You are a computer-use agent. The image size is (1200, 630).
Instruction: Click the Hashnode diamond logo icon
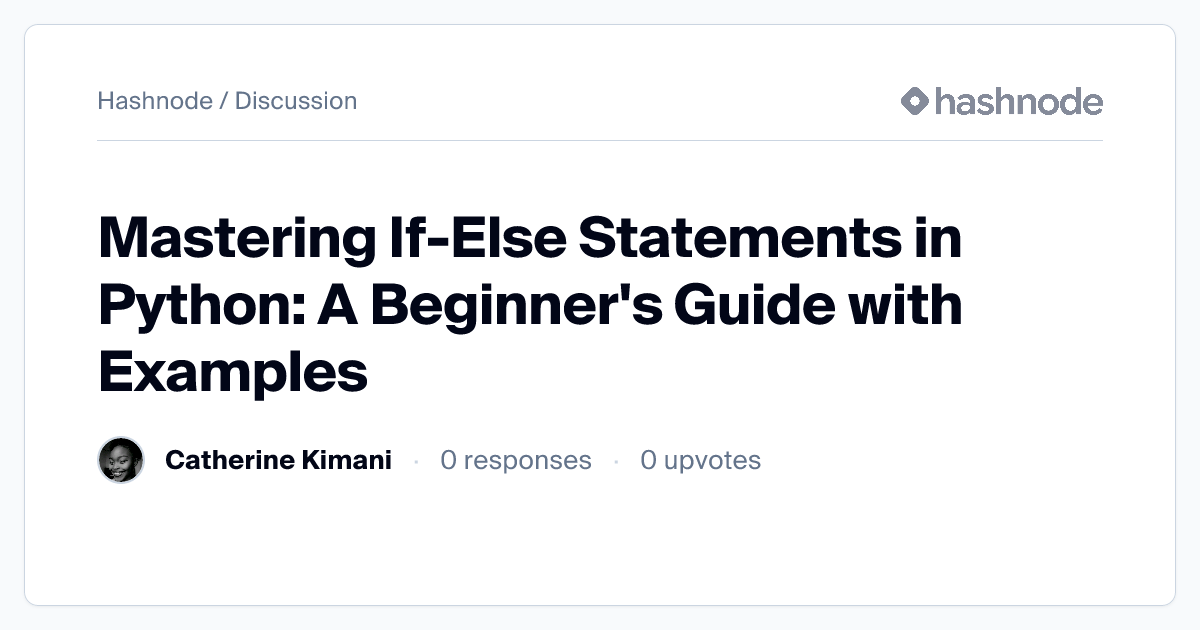coord(915,101)
